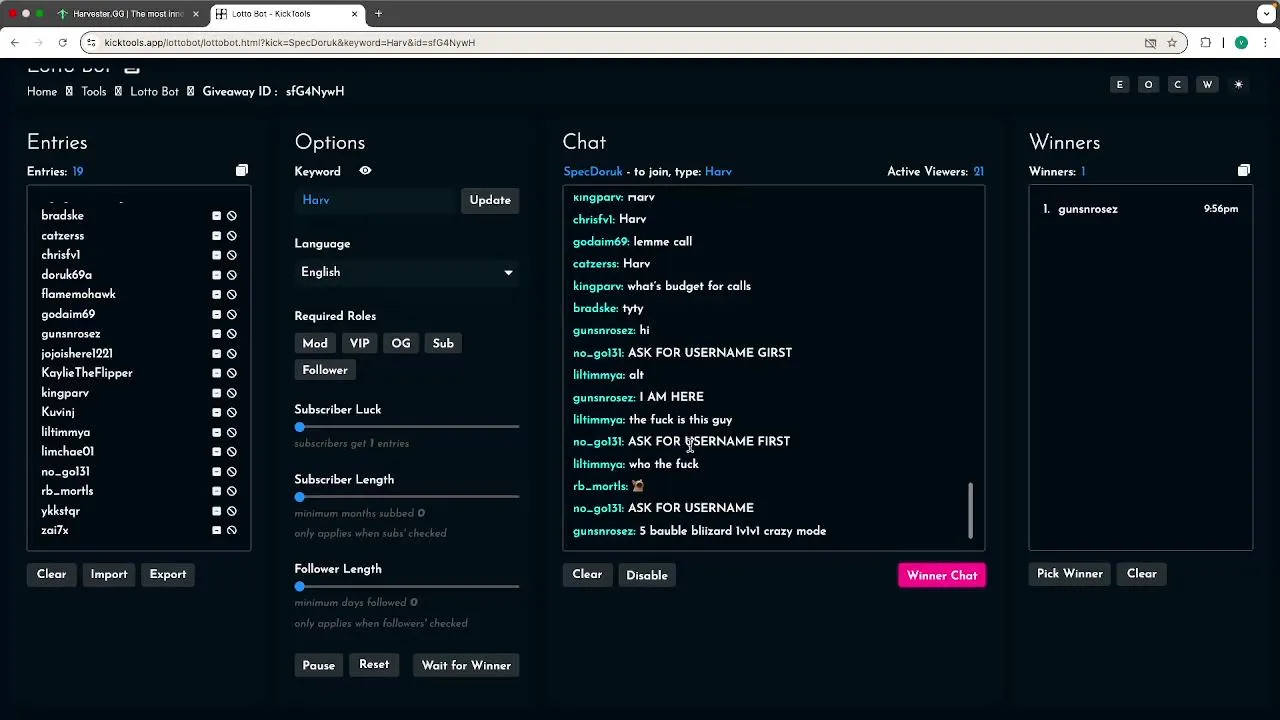Pause the giveaway
This screenshot has width=1280, height=720.
[319, 665]
